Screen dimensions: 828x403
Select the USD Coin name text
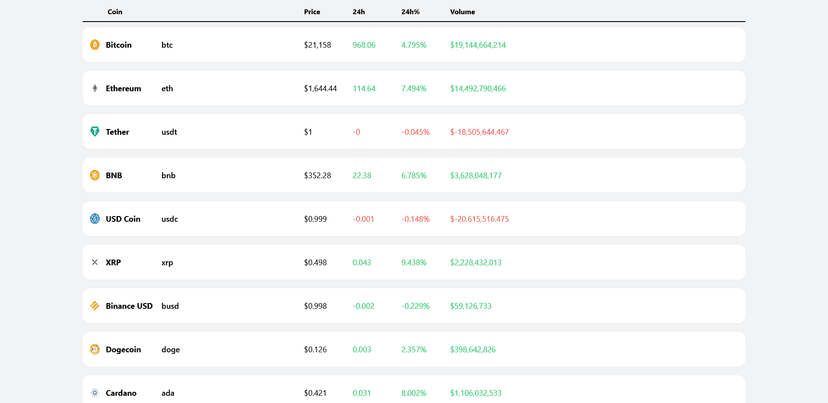pyautogui.click(x=123, y=219)
